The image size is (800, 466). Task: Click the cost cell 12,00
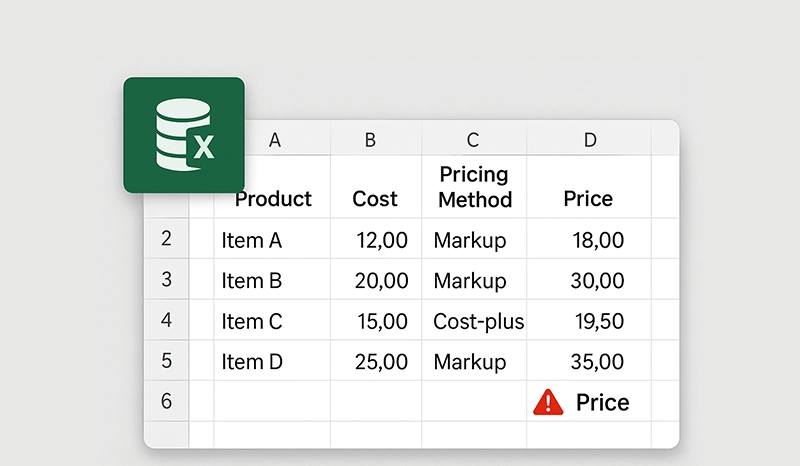[376, 238]
